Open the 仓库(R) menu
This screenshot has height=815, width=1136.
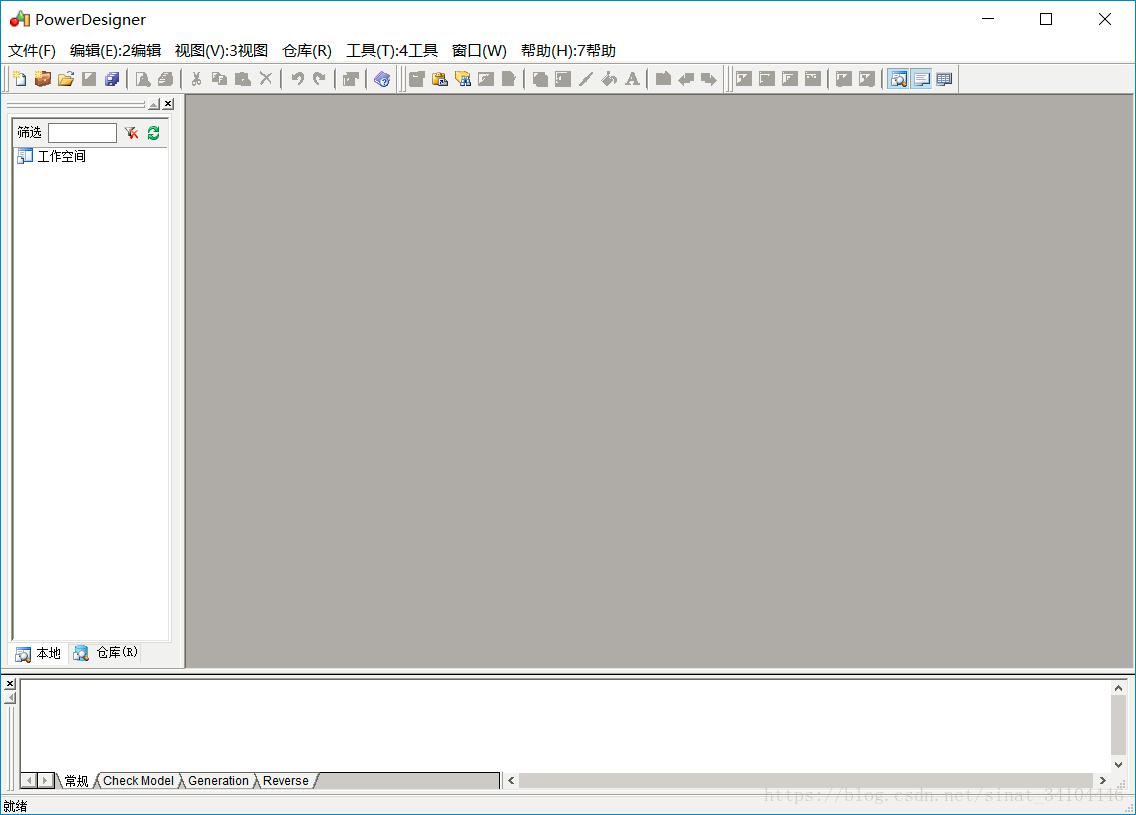point(305,50)
